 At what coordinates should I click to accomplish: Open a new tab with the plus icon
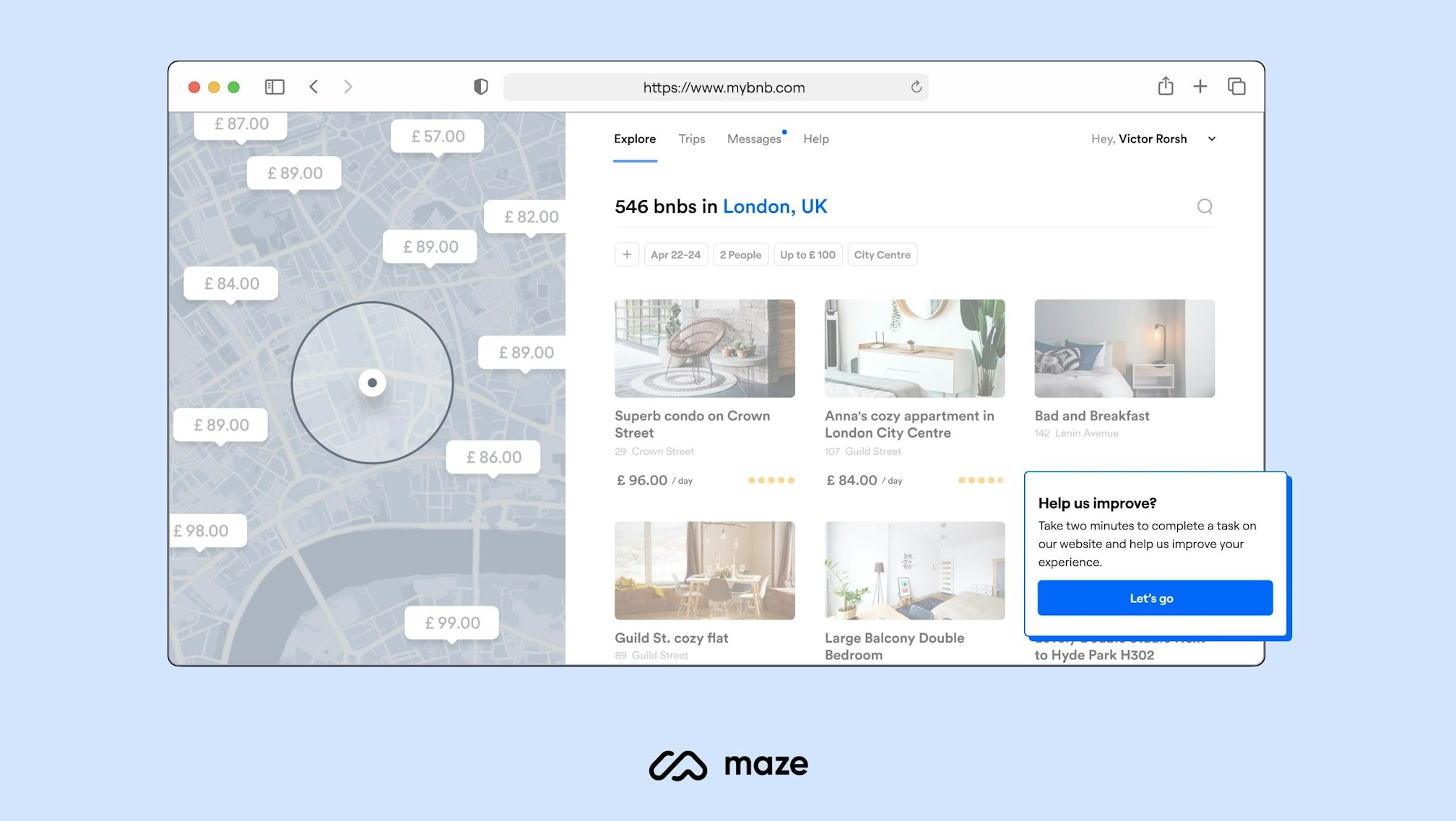click(1200, 86)
